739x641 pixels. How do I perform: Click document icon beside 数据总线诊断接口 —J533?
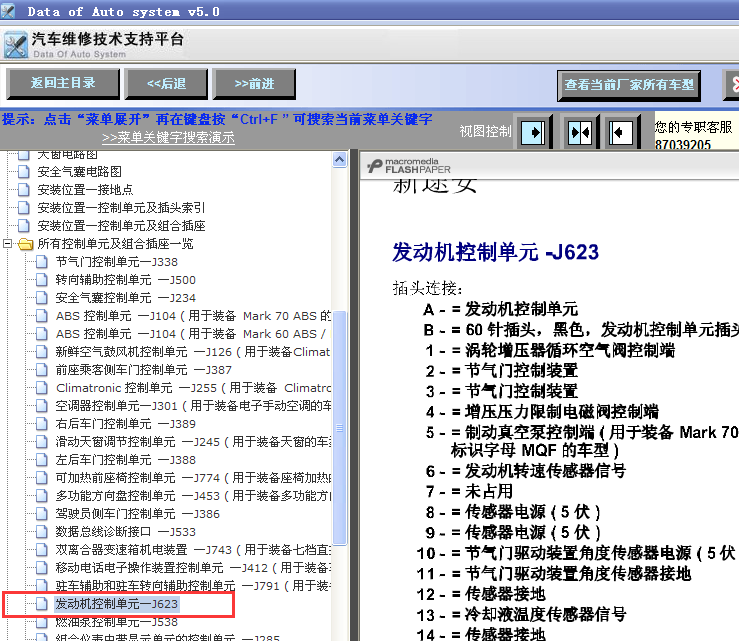click(x=42, y=532)
